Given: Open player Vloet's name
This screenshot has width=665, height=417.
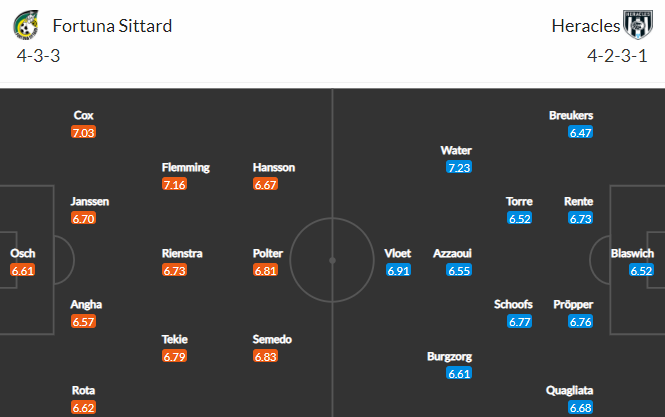Looking at the screenshot, I should point(398,253).
